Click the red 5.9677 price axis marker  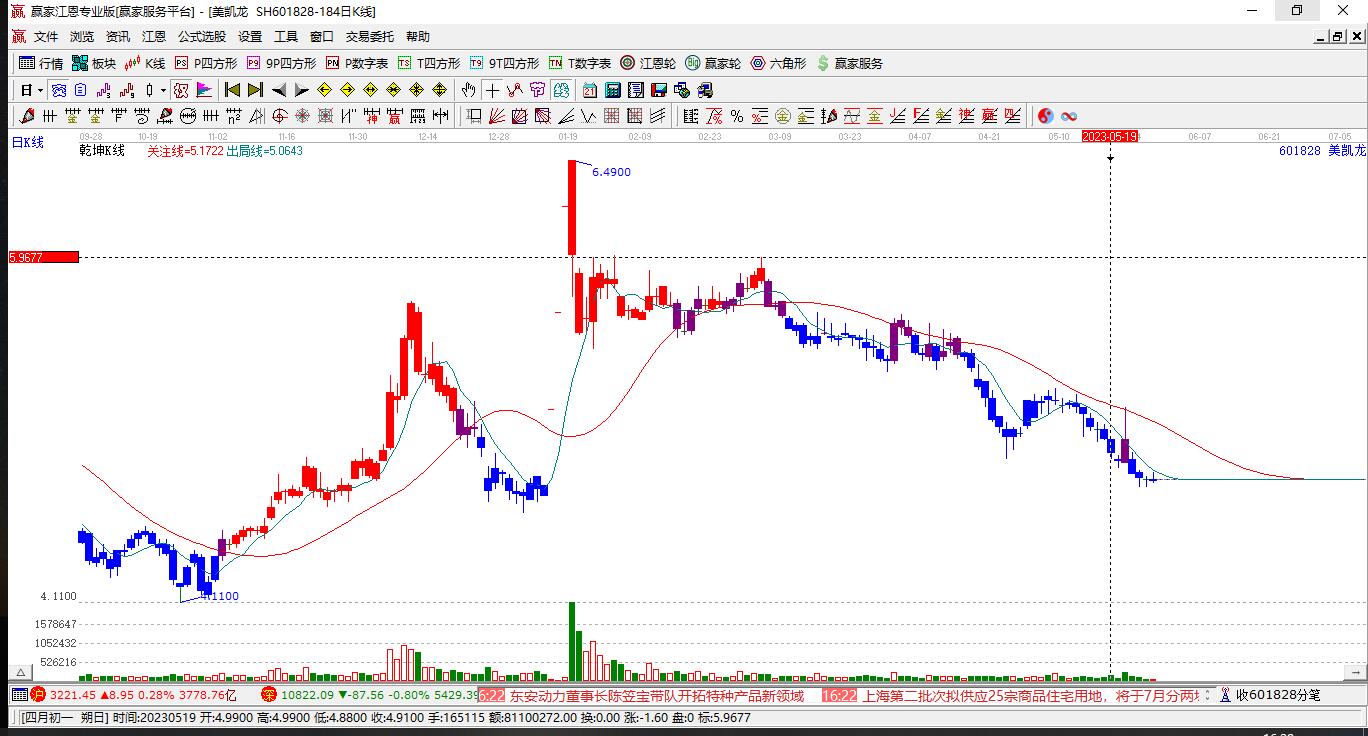(43, 257)
